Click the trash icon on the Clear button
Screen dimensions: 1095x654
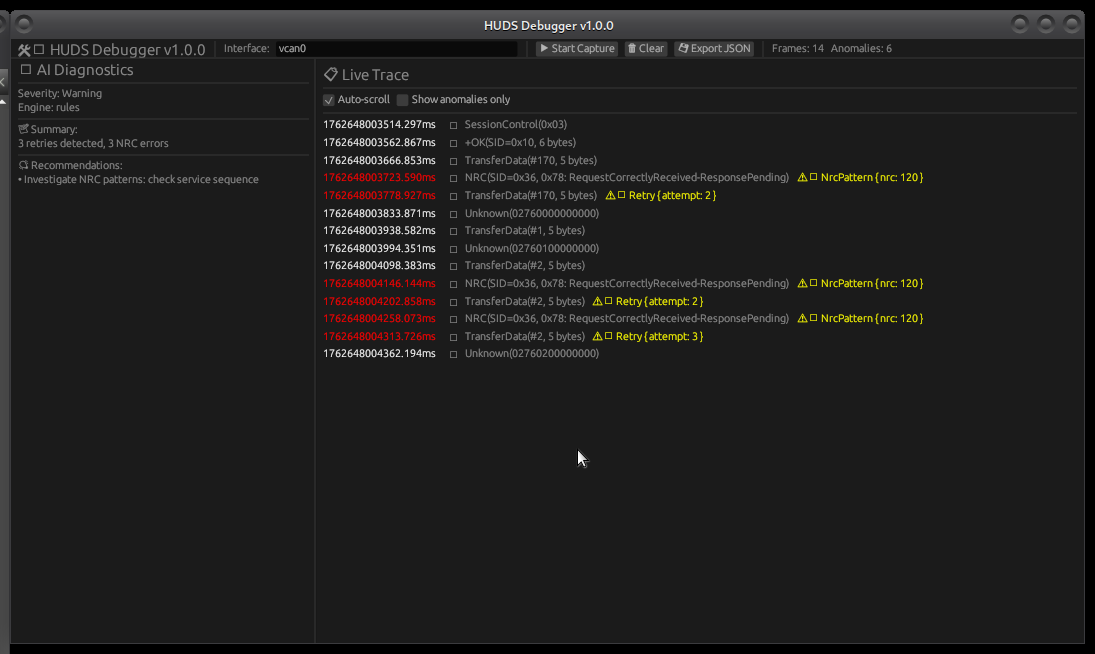click(631, 48)
